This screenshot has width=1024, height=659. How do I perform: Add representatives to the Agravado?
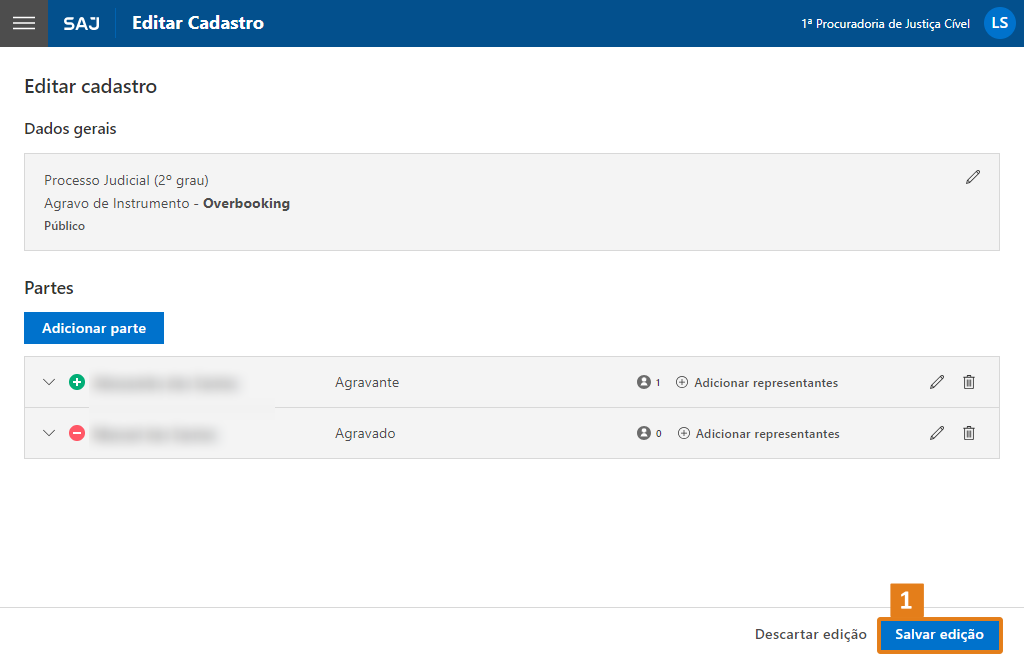click(759, 433)
